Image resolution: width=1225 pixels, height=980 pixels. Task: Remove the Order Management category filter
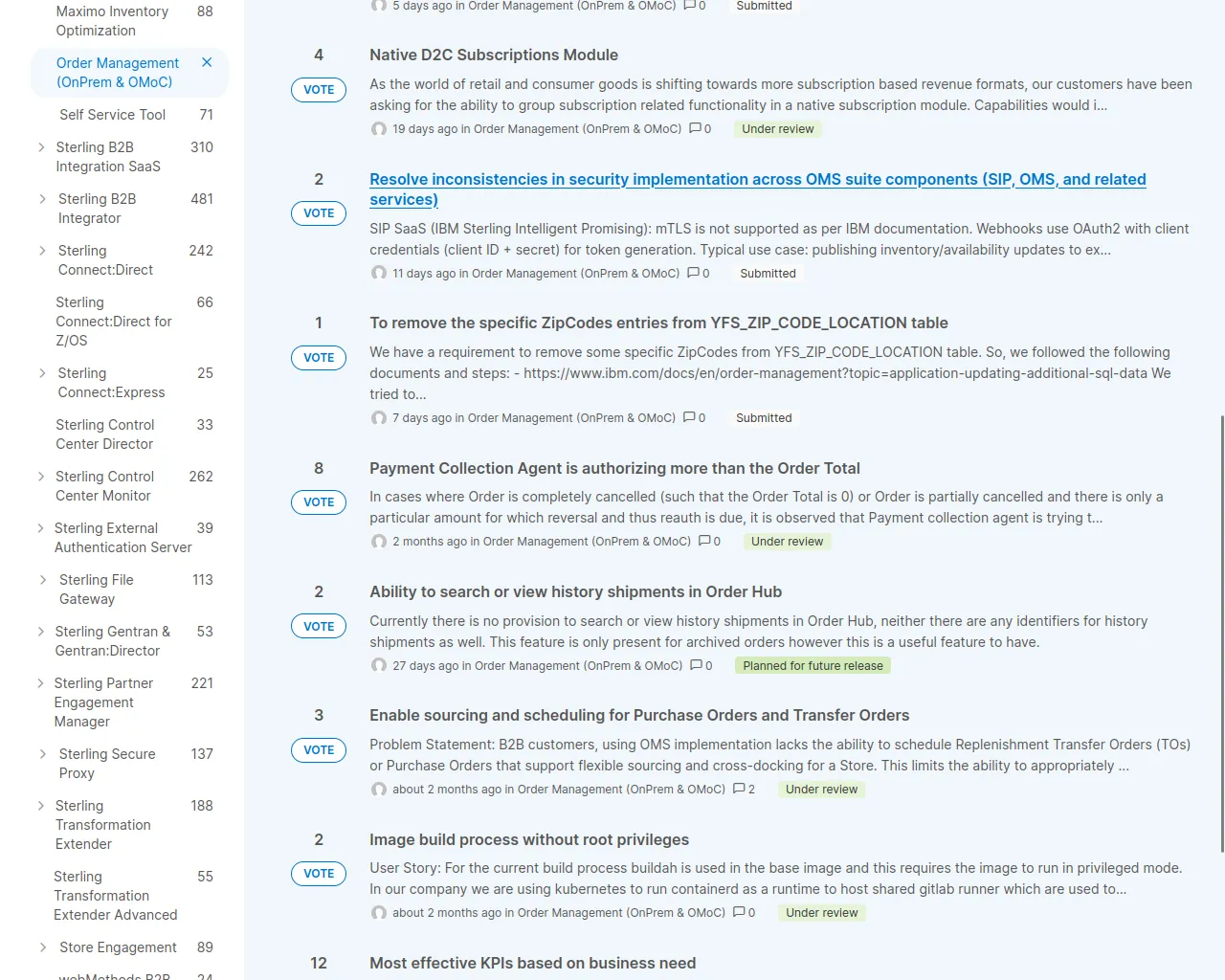coord(207,62)
